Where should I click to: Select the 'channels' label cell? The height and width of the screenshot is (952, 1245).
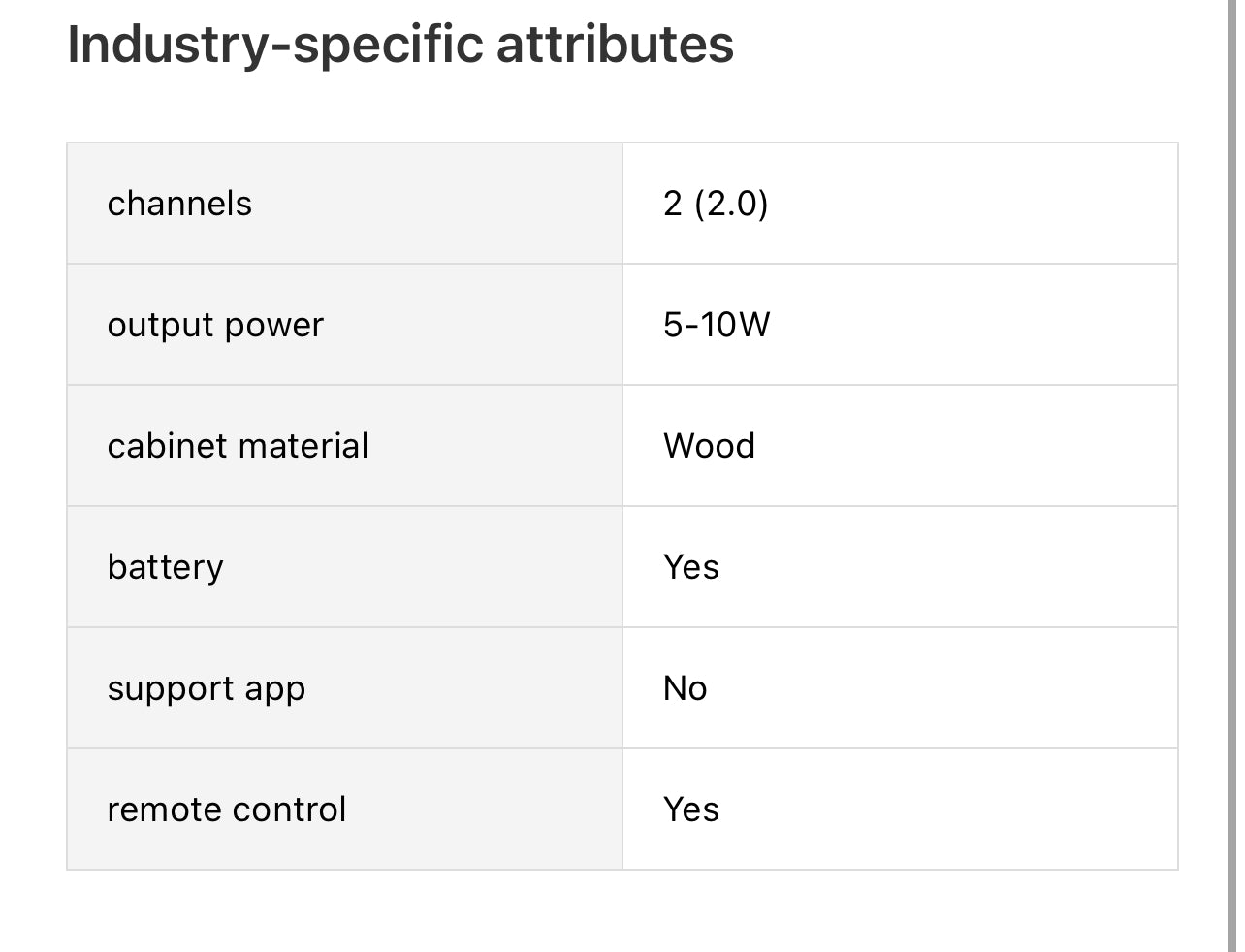tap(179, 204)
